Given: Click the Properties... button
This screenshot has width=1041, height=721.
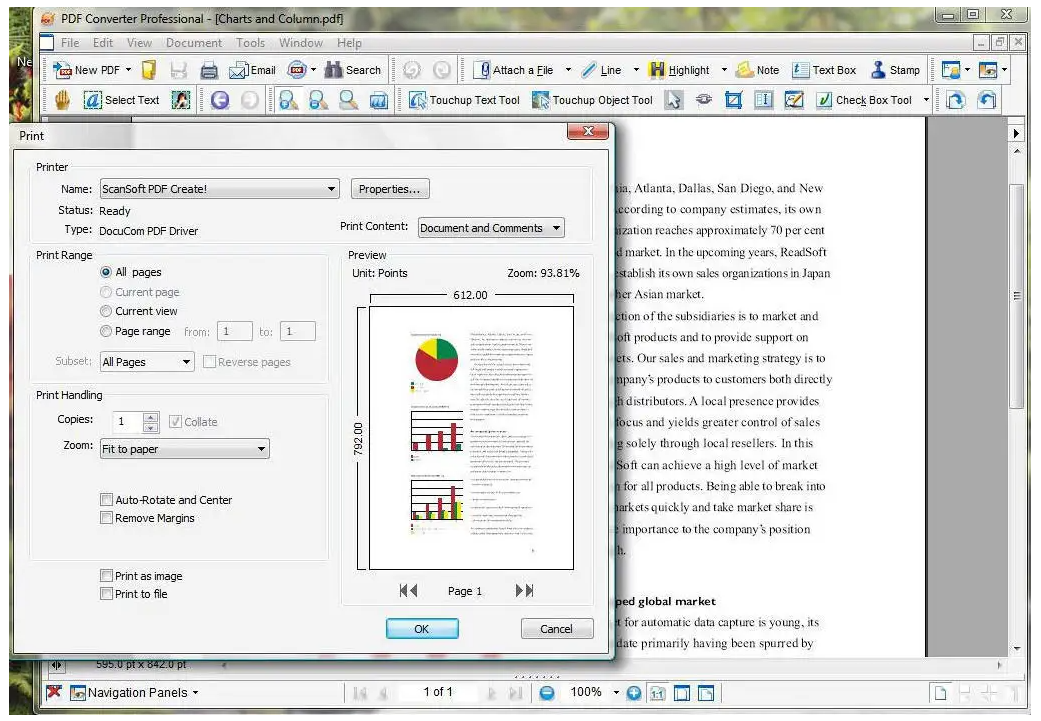Looking at the screenshot, I should pyautogui.click(x=389, y=189).
